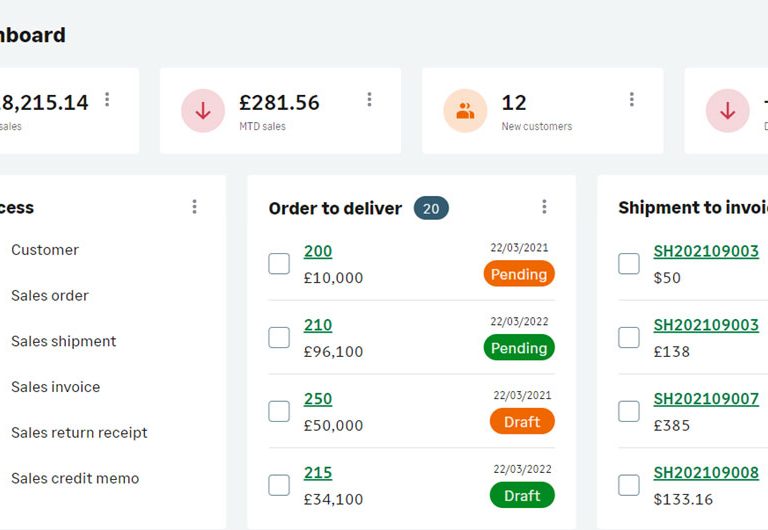Viewport: 768px width, 530px height.
Task: Select Sales order in the process list
Action: click(50, 296)
